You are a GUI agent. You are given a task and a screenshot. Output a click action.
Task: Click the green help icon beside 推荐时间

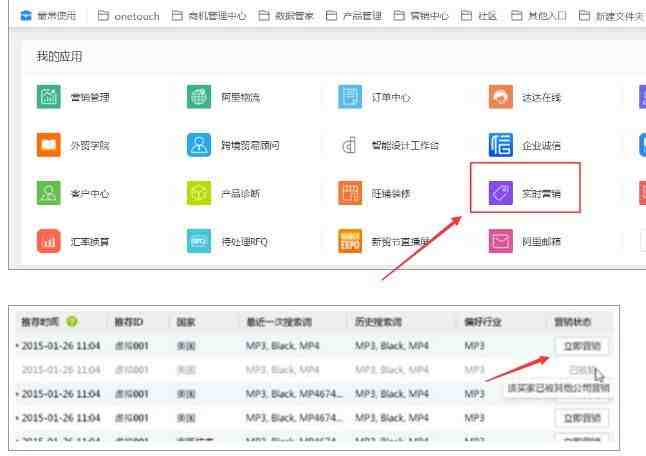(72, 321)
